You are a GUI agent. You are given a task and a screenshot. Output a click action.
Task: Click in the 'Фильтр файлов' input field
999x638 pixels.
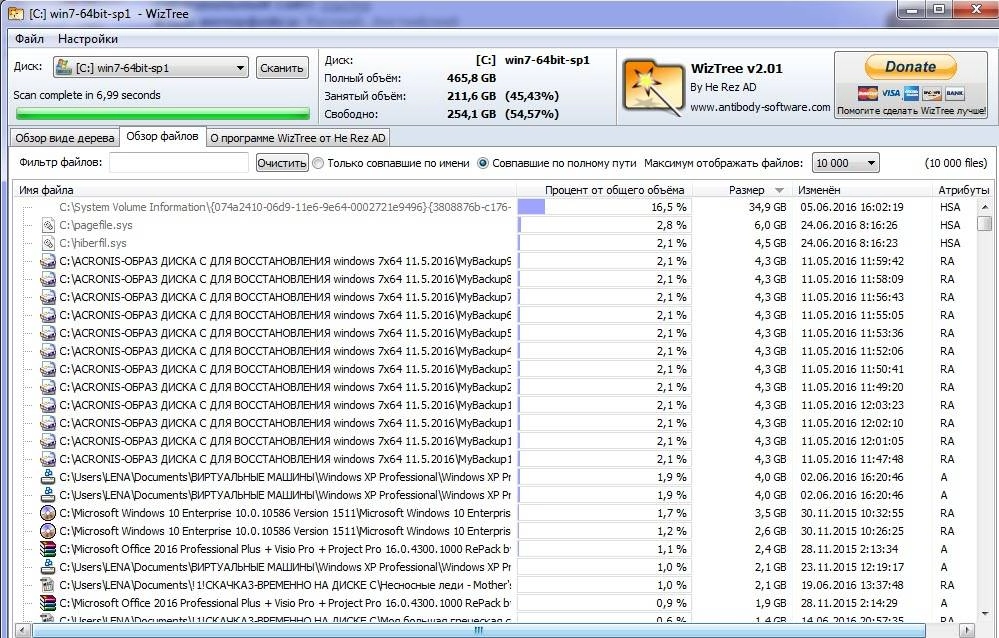tap(178, 163)
